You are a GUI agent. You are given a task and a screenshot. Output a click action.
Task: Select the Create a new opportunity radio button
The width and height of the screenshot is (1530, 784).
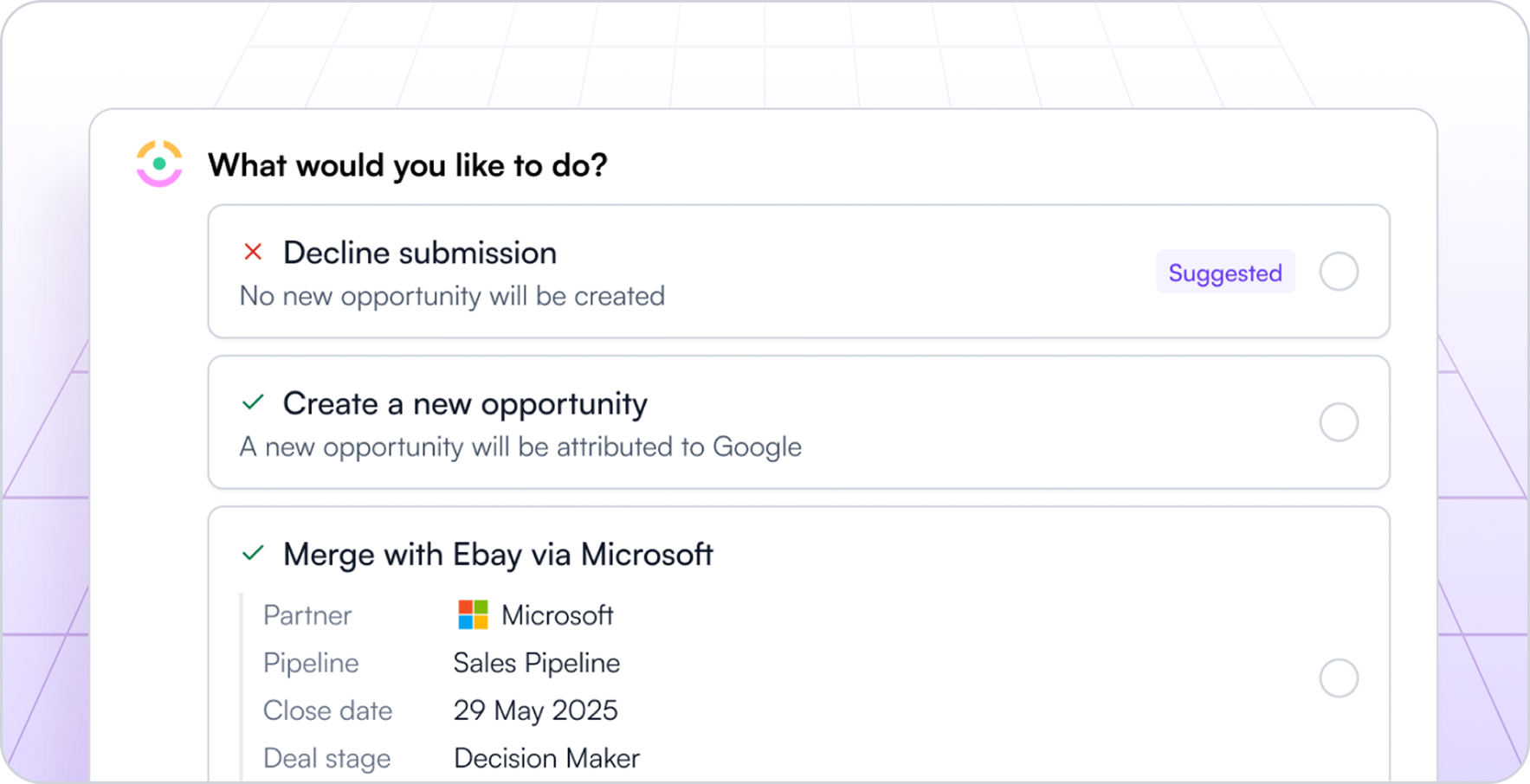[1338, 422]
